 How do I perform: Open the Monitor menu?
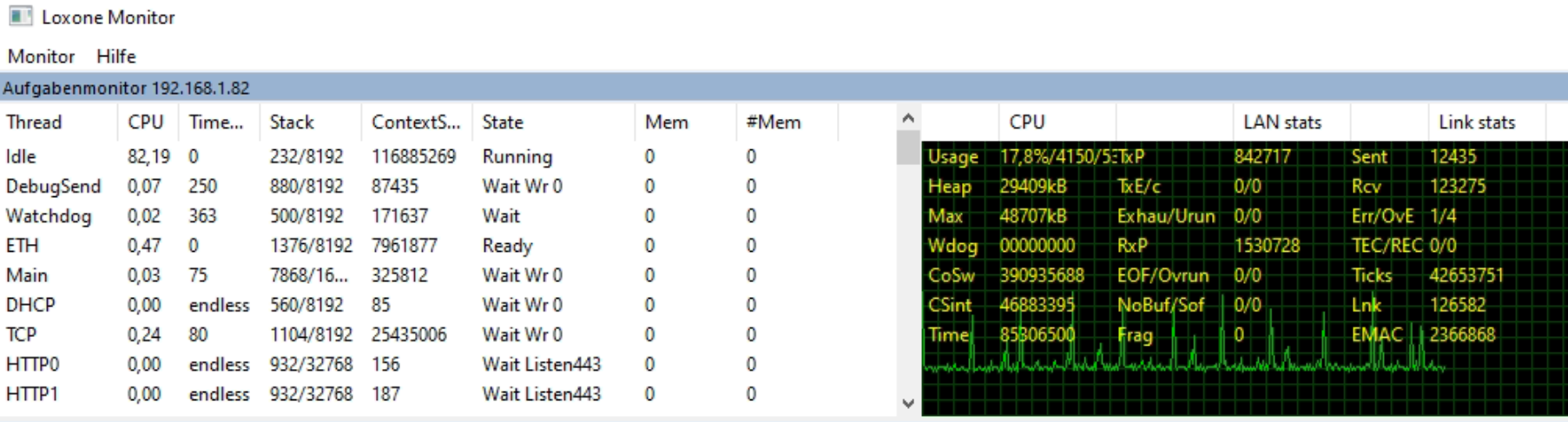point(41,56)
